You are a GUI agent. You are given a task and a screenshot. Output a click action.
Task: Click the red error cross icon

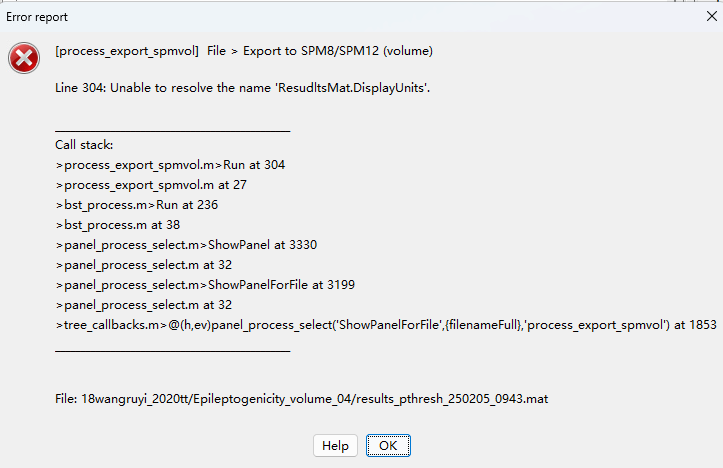pyautogui.click(x=24, y=58)
